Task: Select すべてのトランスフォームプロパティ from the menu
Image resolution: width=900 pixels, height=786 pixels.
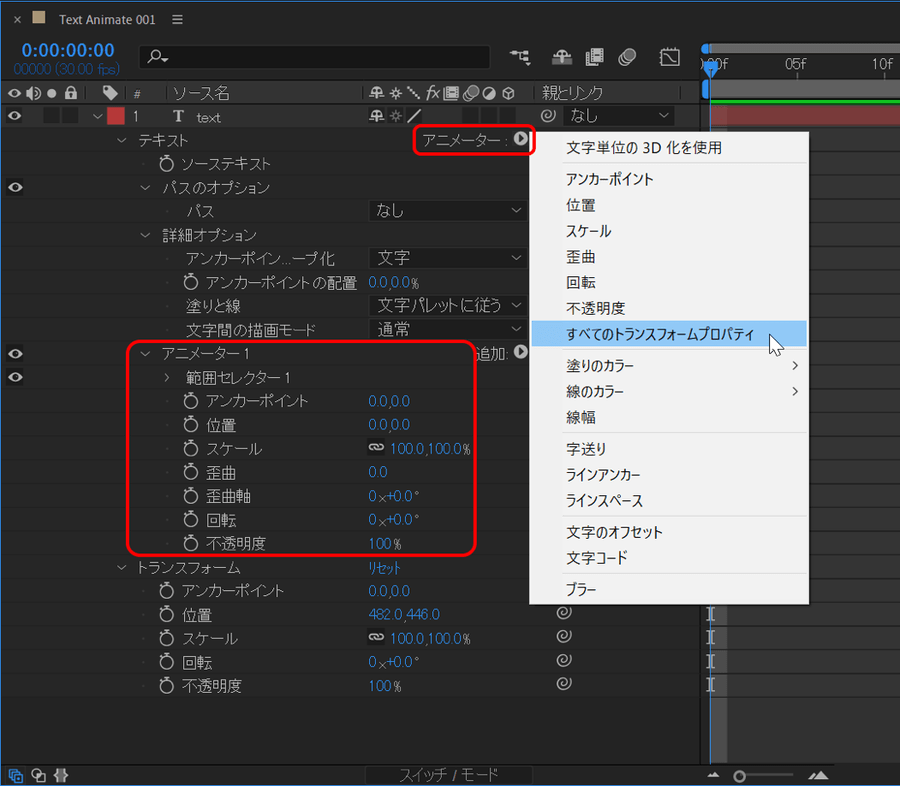Action: point(660,334)
